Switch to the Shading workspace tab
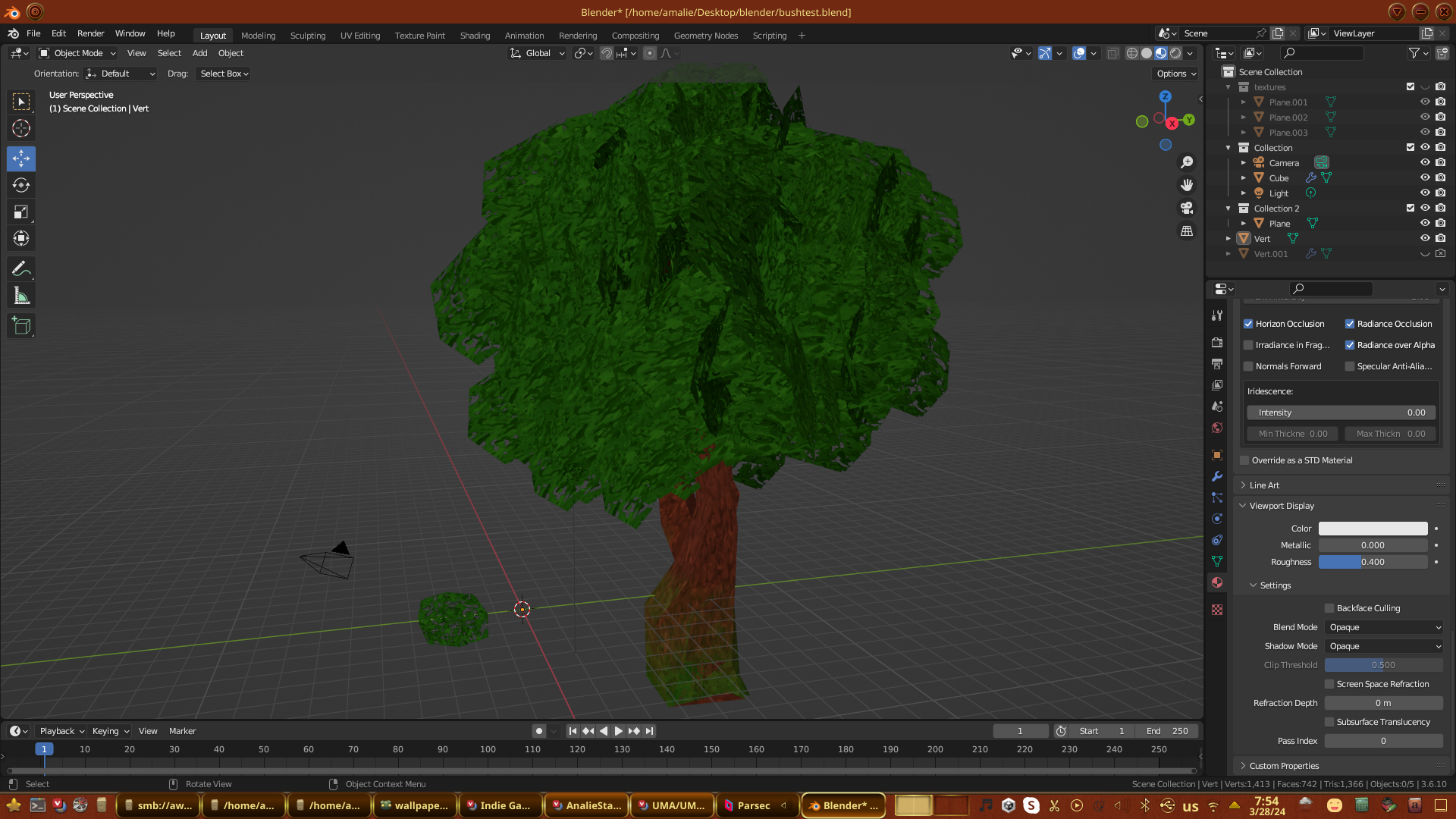Image resolution: width=1456 pixels, height=819 pixels. [475, 36]
